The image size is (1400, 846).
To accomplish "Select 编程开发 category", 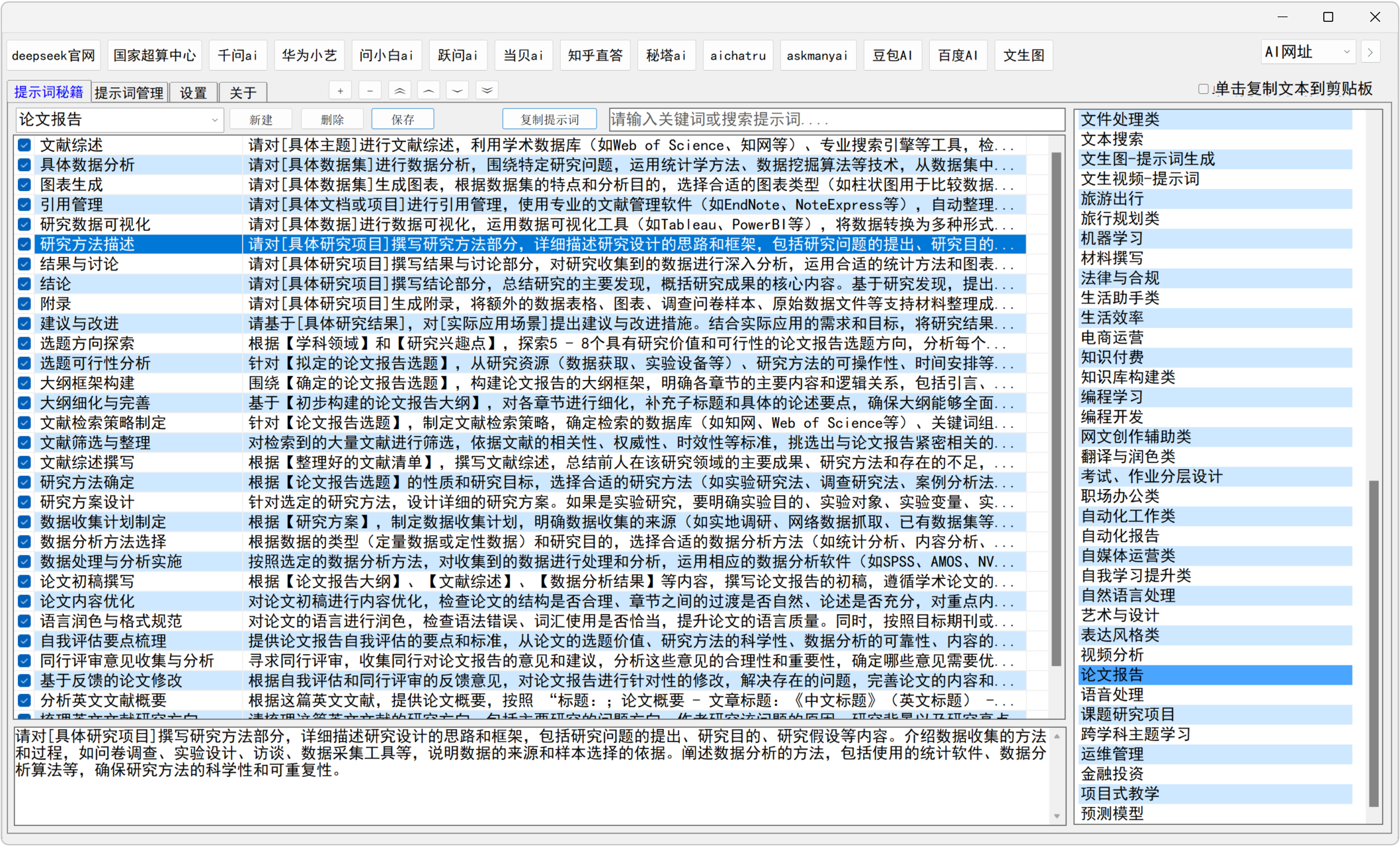I will click(1215, 417).
